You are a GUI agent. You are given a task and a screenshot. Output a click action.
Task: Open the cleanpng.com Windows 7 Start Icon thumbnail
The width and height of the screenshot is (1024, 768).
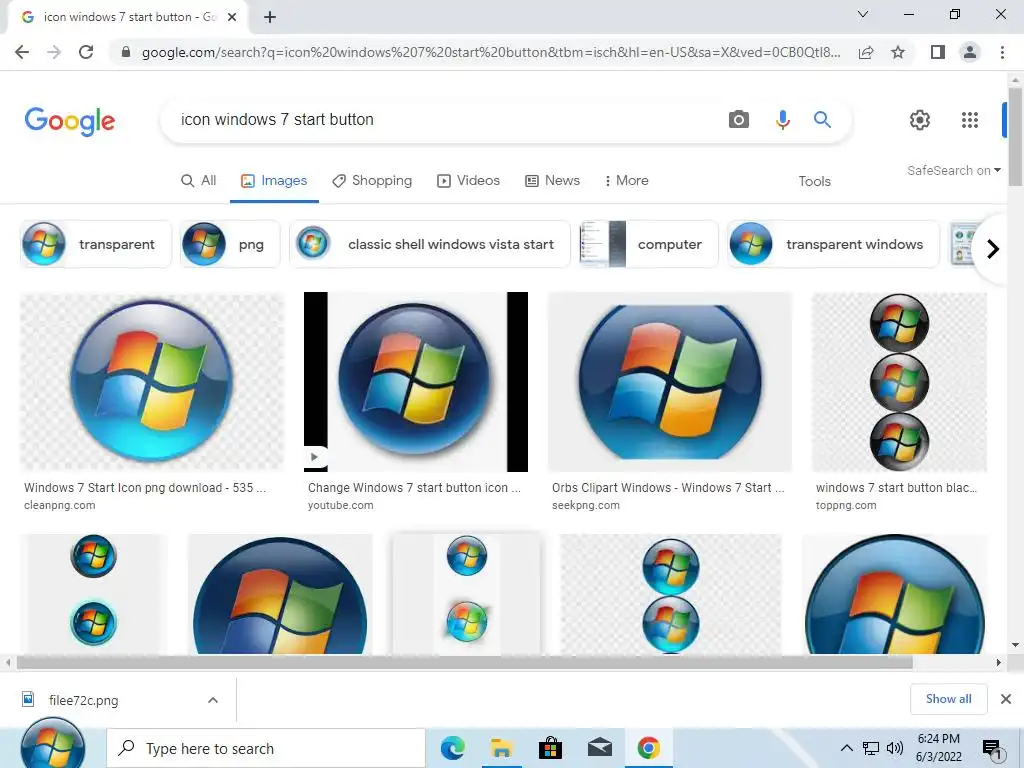coord(152,382)
